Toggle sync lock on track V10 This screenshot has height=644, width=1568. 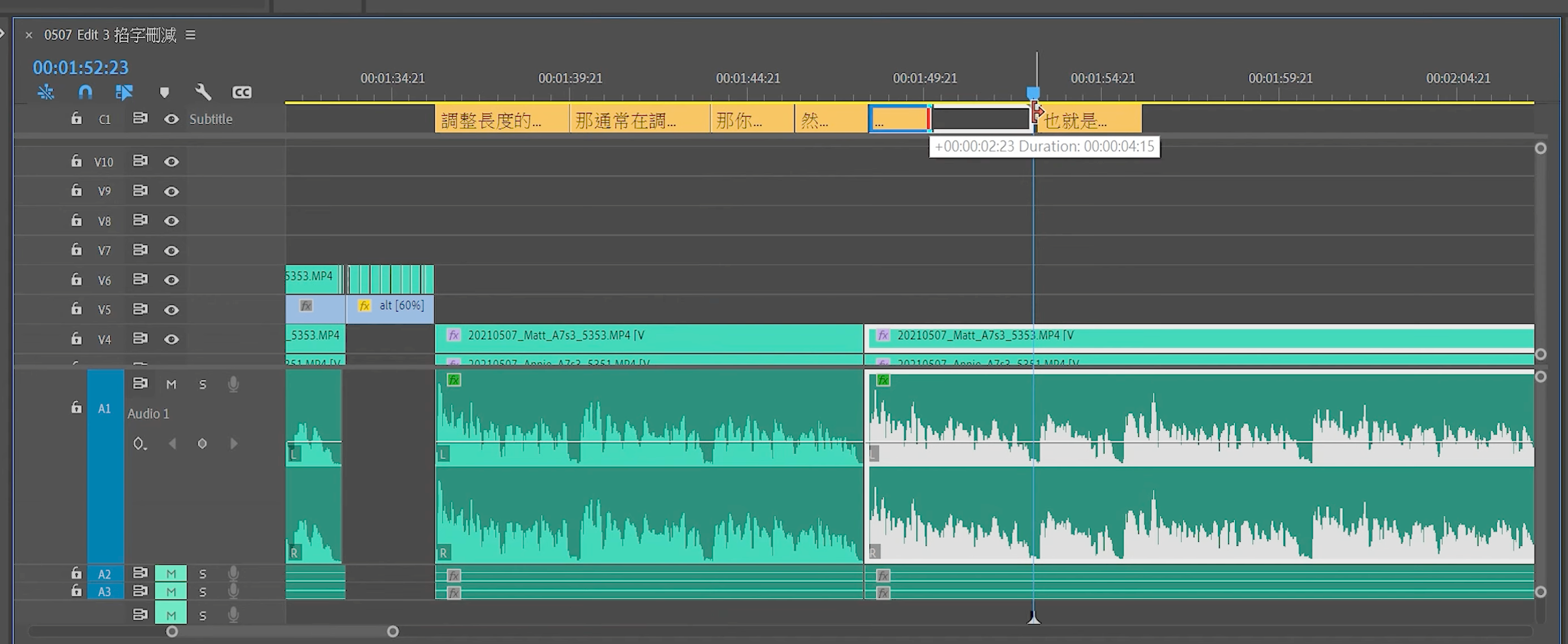click(141, 161)
